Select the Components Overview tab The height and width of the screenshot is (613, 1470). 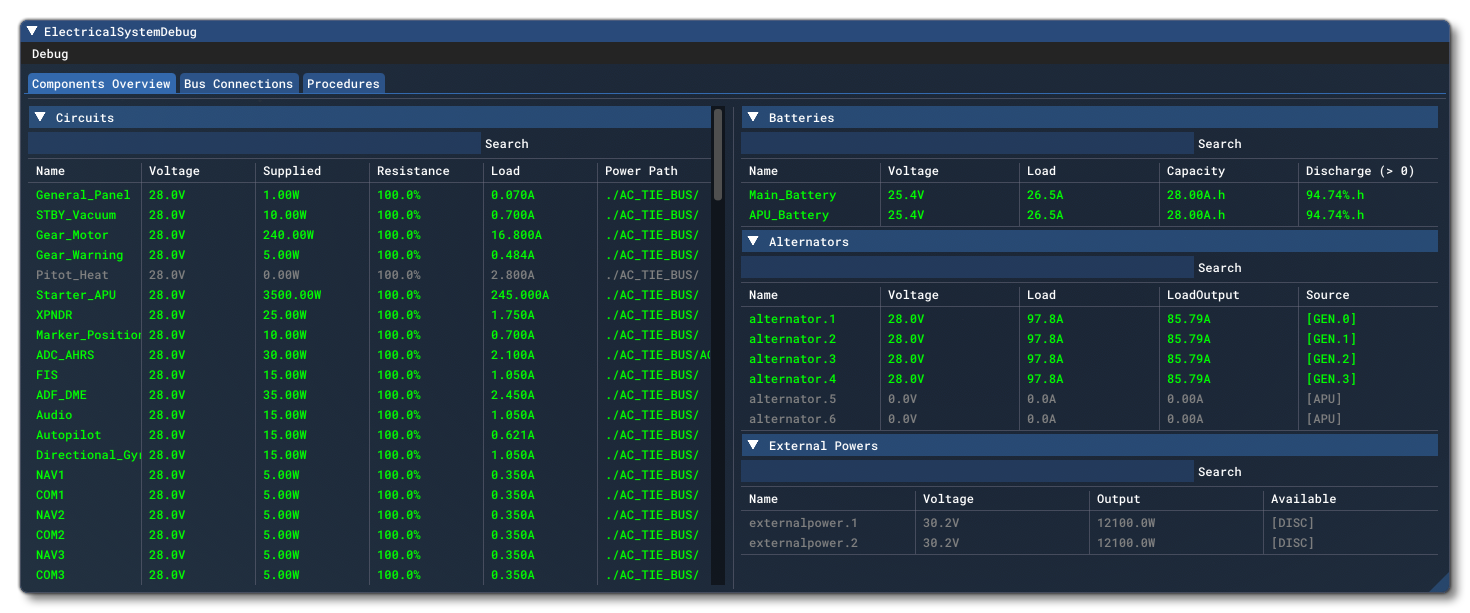100,83
